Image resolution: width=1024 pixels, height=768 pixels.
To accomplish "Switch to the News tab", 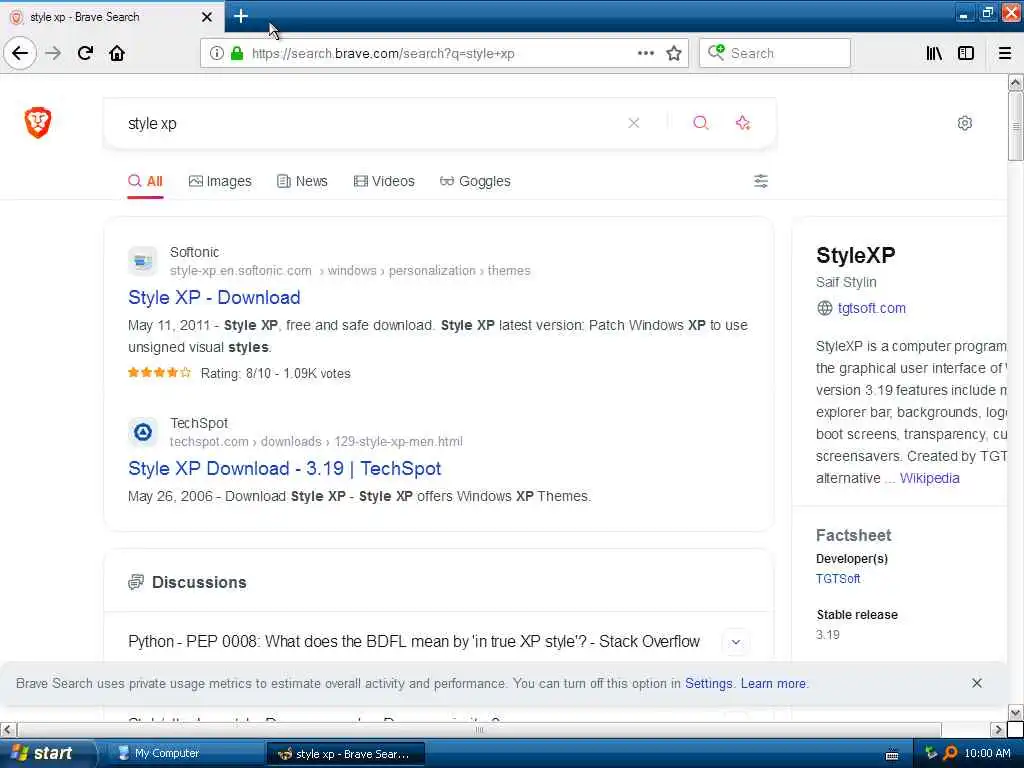I will click(302, 181).
